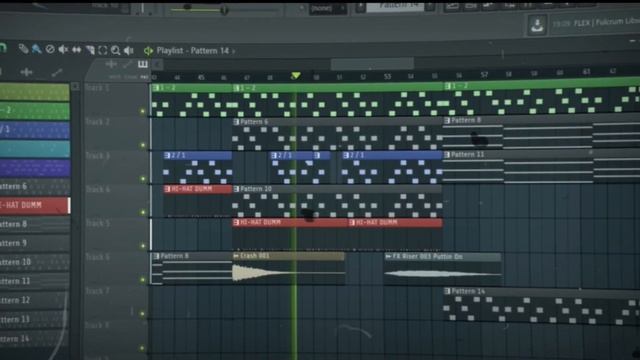Click the Track 2 header label

click(x=97, y=122)
